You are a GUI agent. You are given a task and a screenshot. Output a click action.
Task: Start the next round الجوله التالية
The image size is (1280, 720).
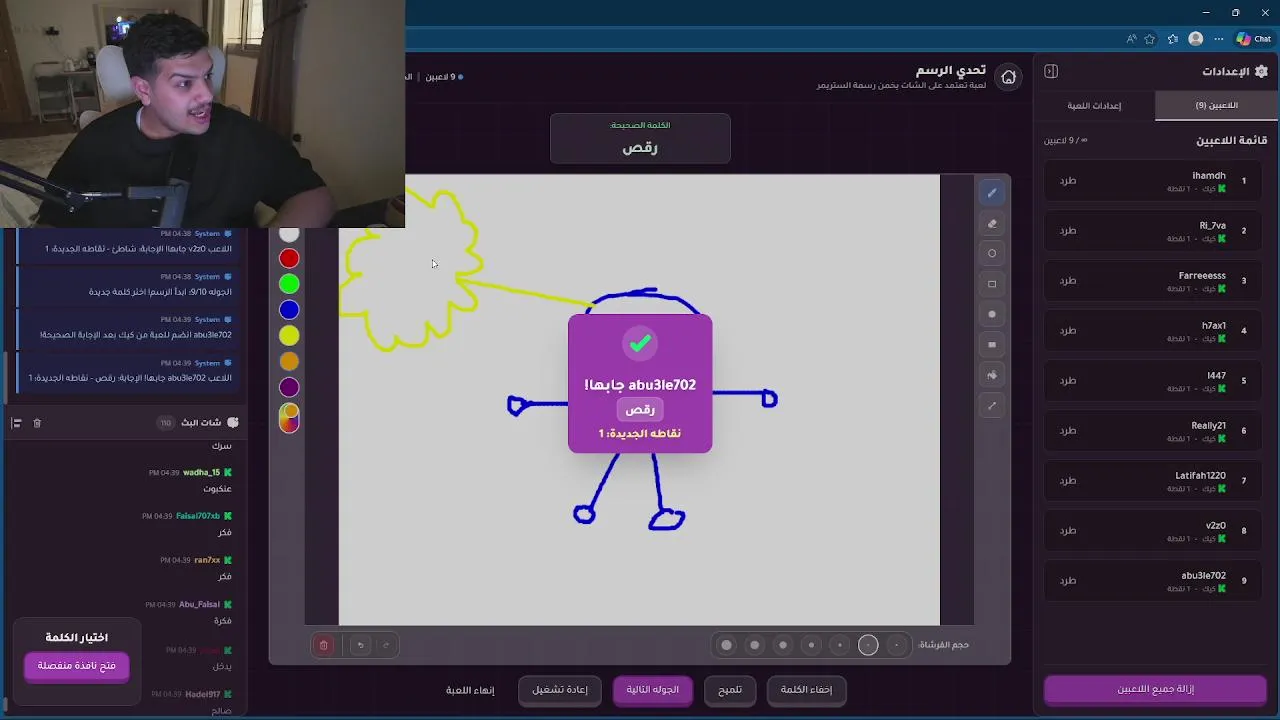[653, 690]
